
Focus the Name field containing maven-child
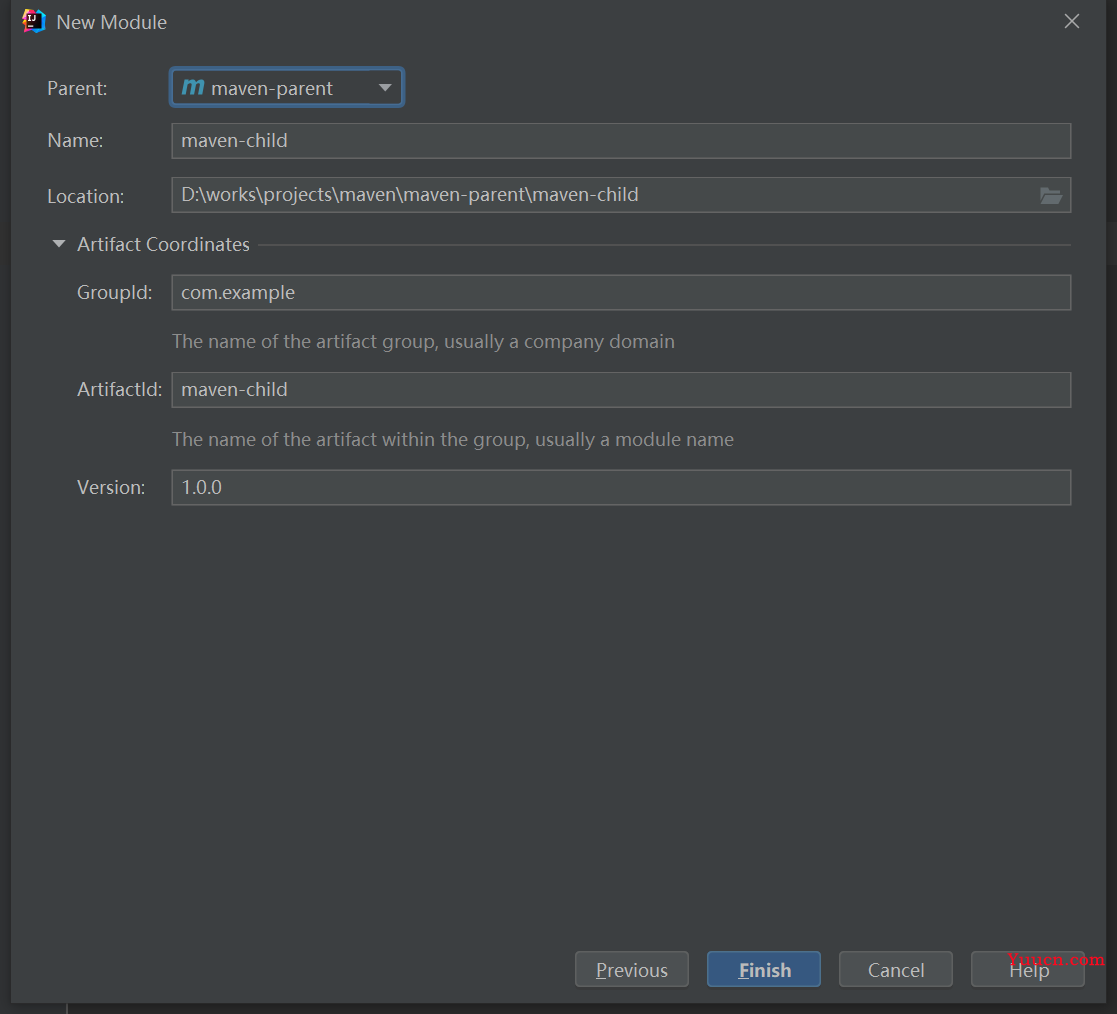(x=620, y=141)
